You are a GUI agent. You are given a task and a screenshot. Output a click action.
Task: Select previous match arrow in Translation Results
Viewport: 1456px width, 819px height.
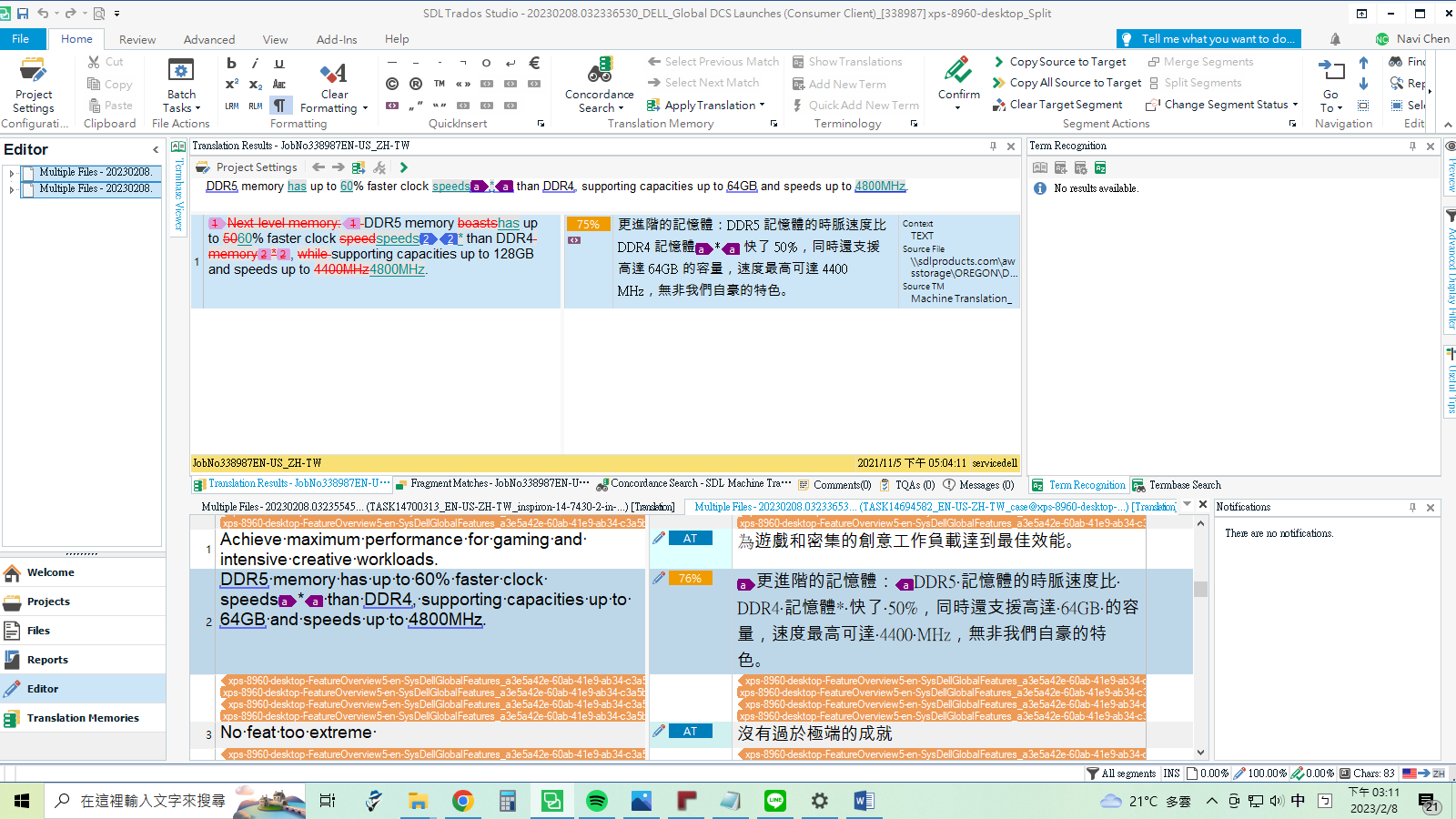click(x=318, y=167)
